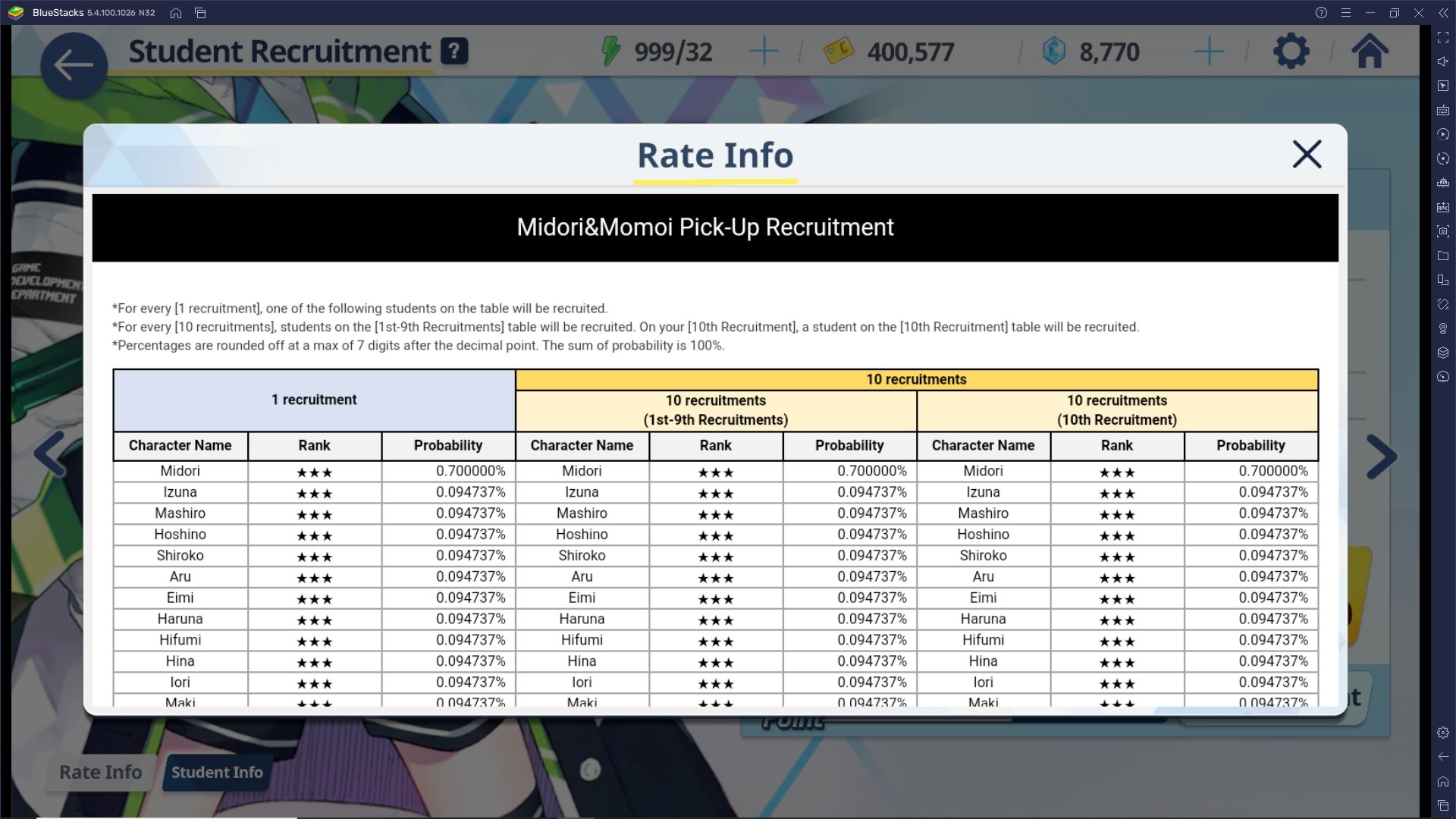
Task: Open the Student Info tab at bottom
Action: coord(217,772)
